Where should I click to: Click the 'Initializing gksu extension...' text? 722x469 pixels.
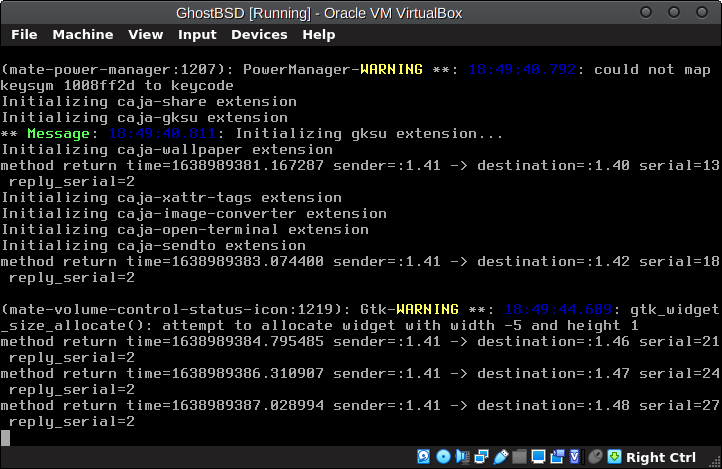[369, 133]
